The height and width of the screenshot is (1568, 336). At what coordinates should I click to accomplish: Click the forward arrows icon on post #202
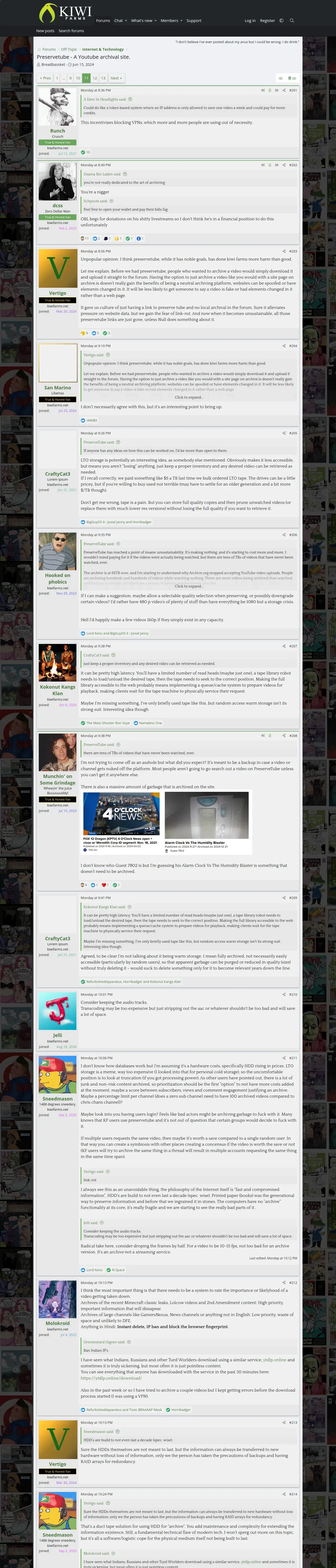coord(277,165)
